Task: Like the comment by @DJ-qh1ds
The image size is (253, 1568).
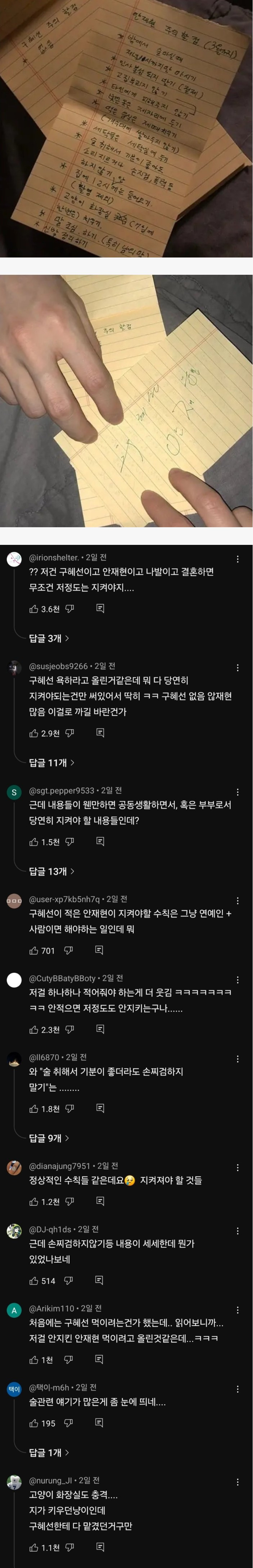Action: [34, 1280]
